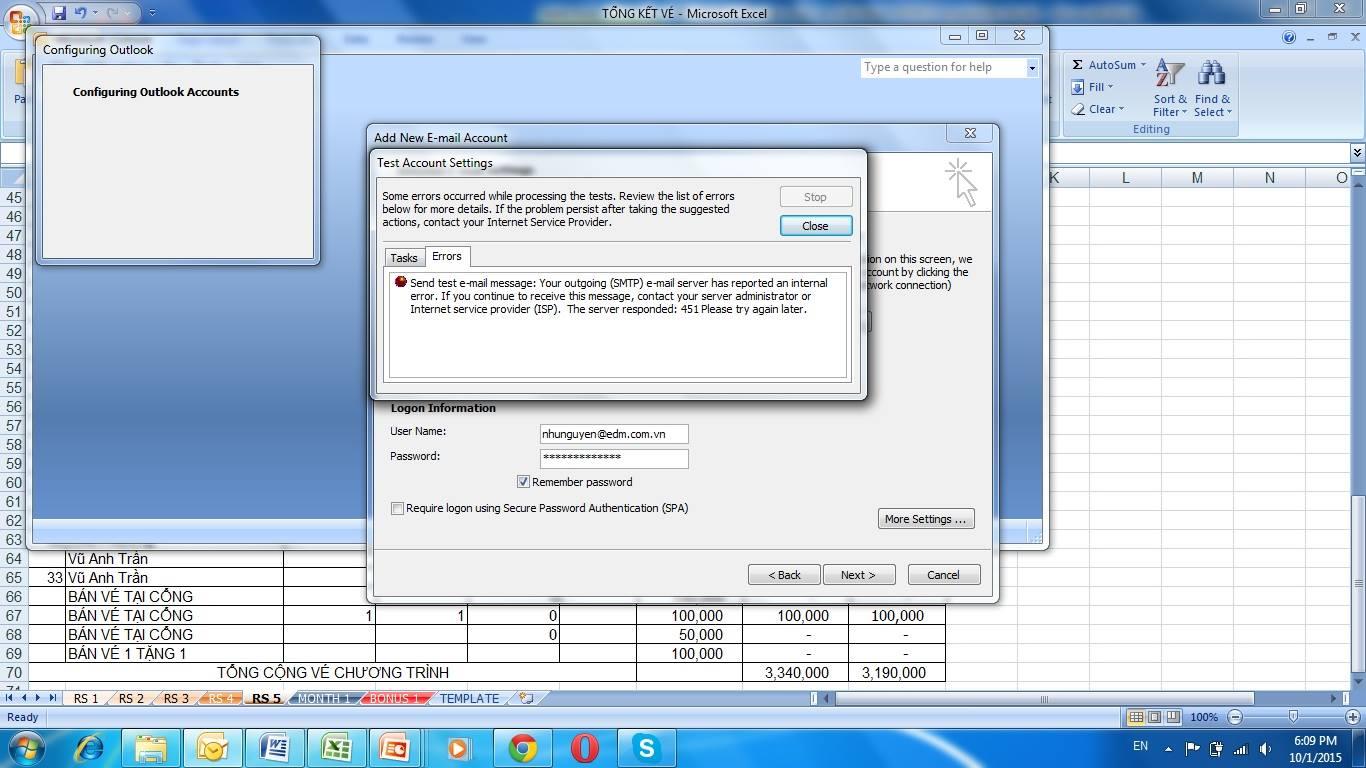
Task: Select the Errors tab
Action: (447, 257)
